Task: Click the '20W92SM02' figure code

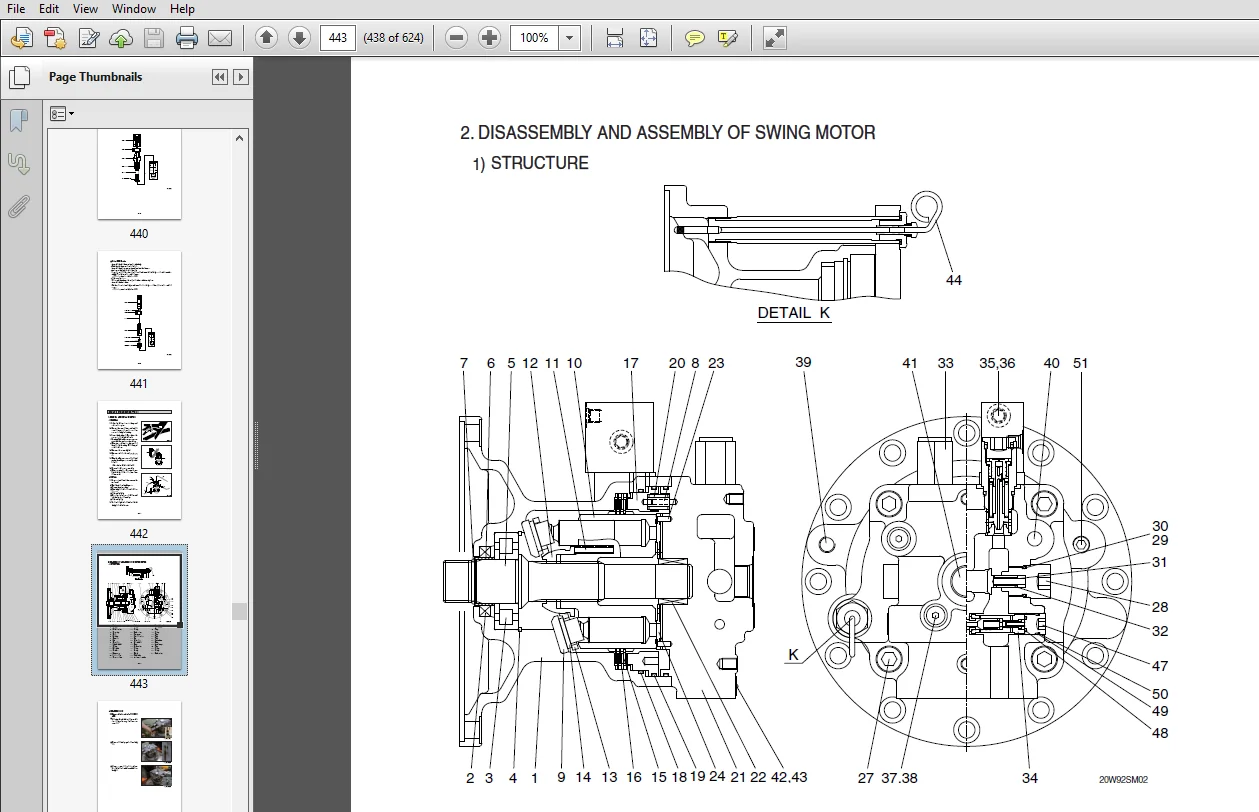Action: click(x=1123, y=780)
